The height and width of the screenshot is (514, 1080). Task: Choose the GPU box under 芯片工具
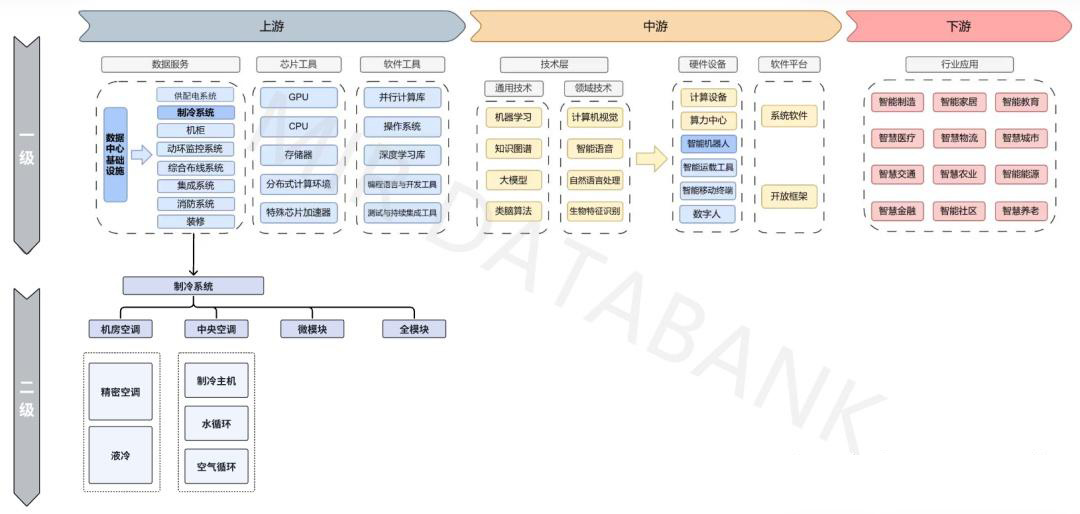tap(298, 98)
